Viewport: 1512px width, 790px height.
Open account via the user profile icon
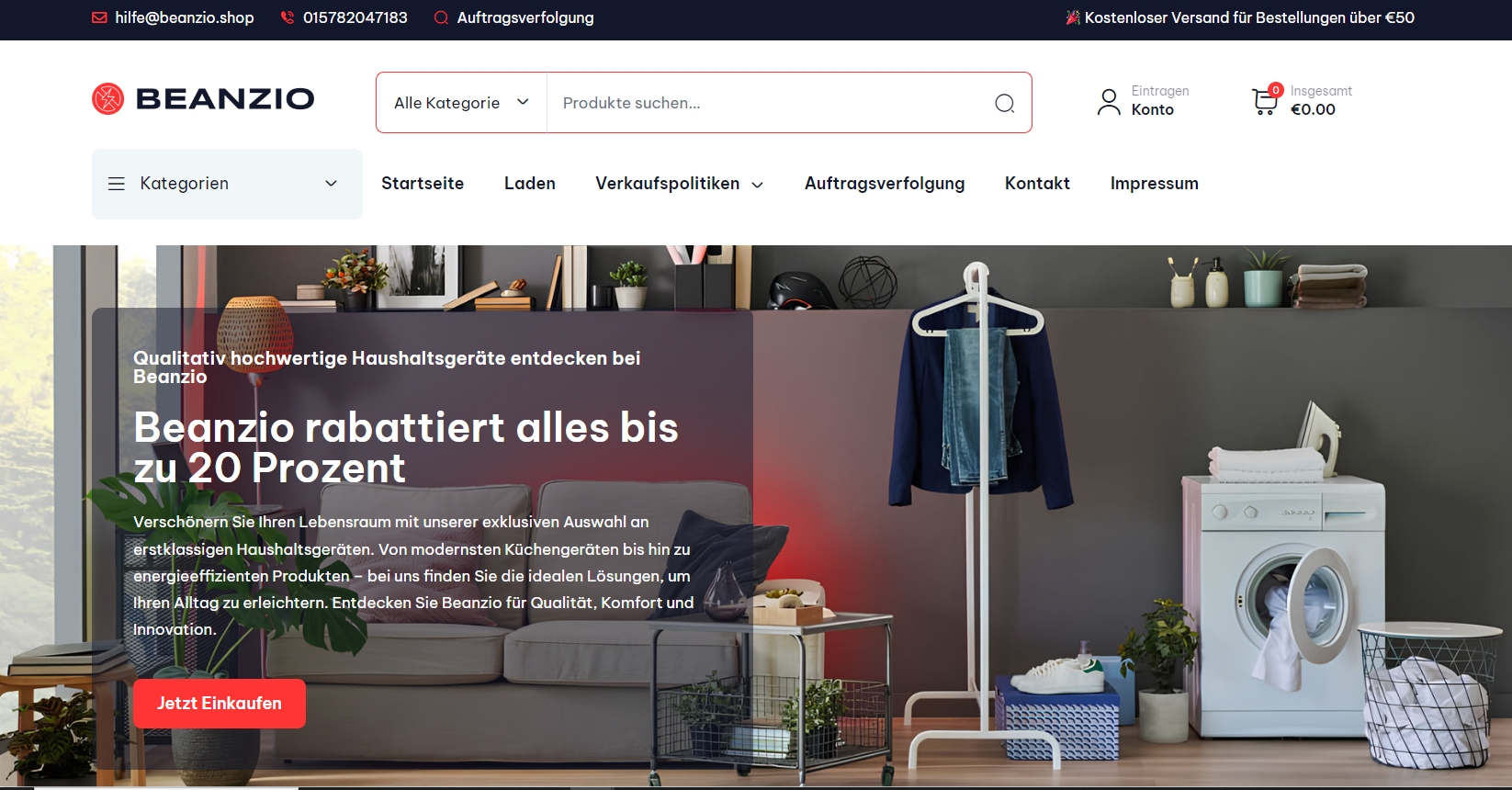(1109, 101)
